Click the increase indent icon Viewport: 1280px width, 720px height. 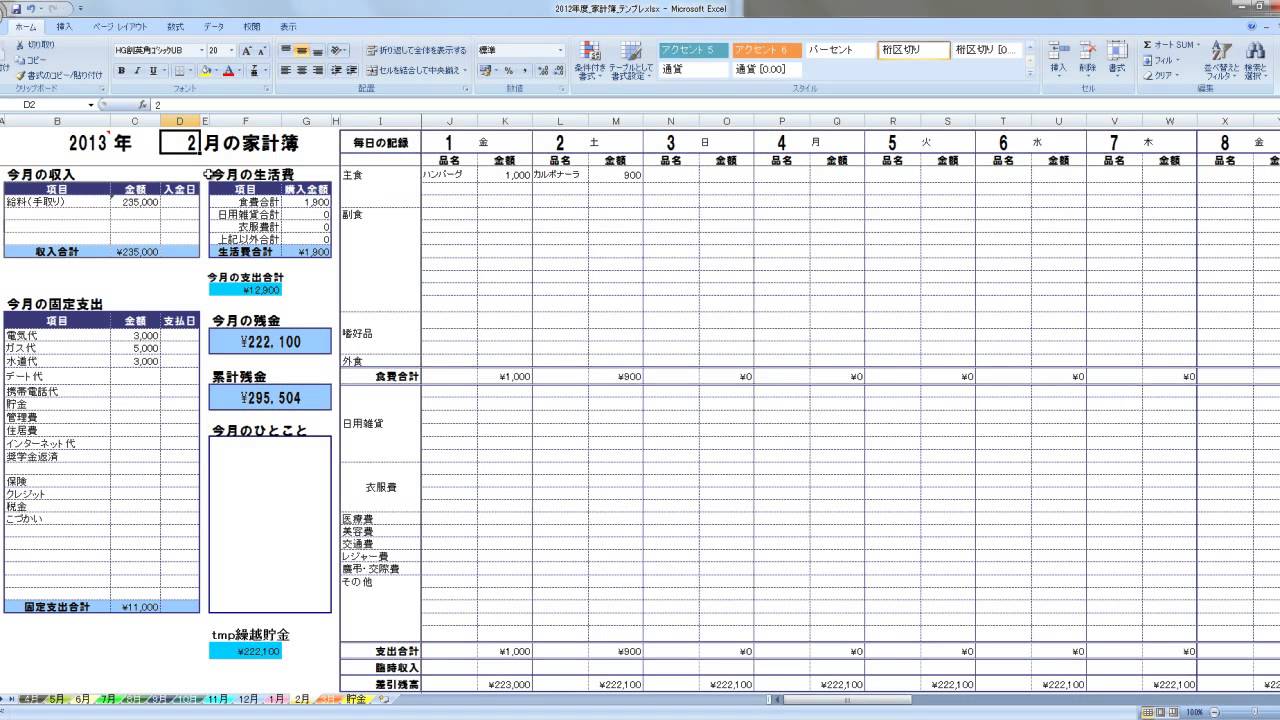(x=352, y=71)
